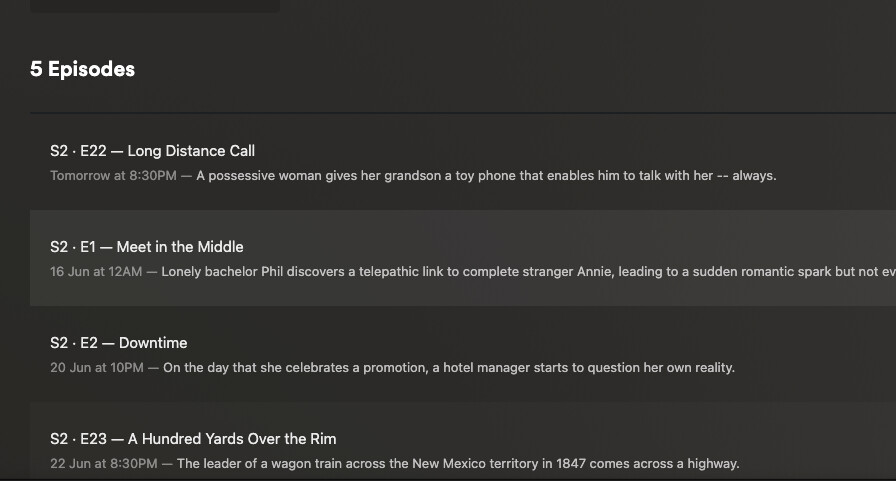Screen dimensions: 896x481
Task: Click the S2 · E2 label
Action: 73,343
